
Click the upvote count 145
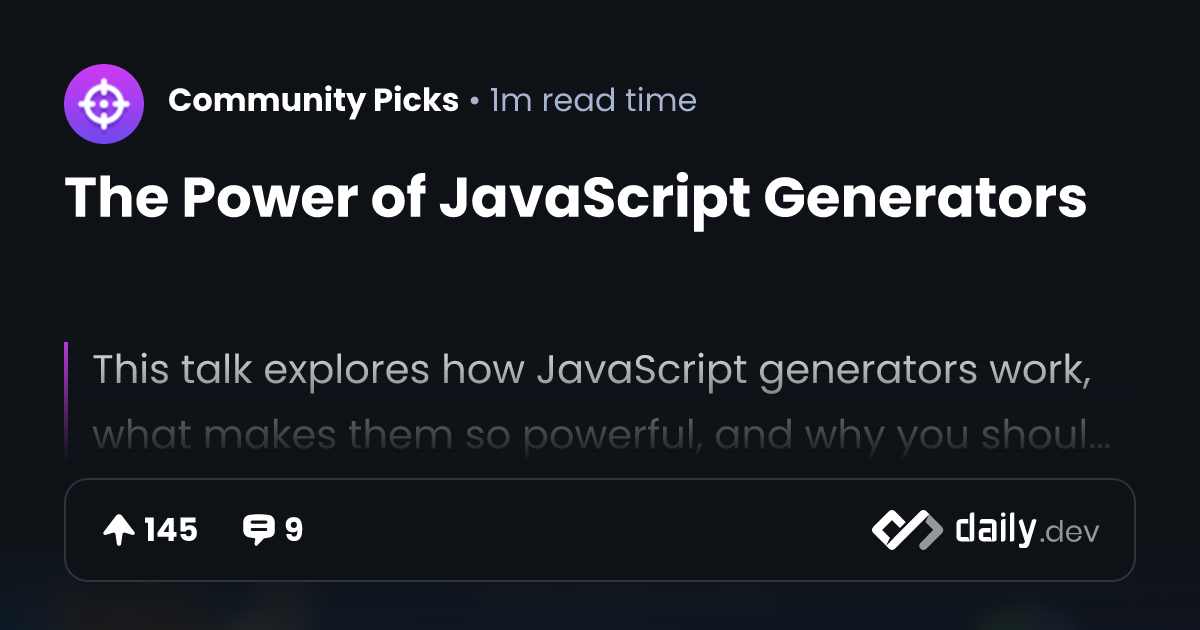171,530
